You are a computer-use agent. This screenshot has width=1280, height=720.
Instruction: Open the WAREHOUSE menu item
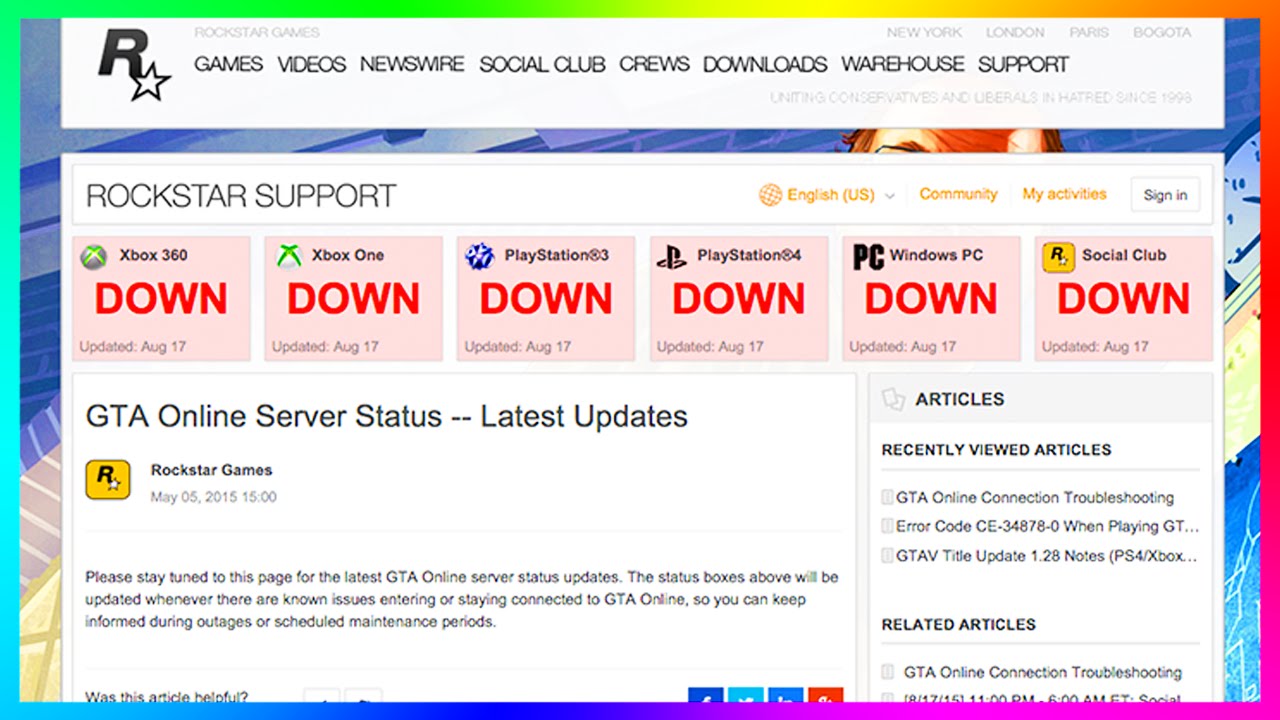pyautogui.click(x=903, y=64)
